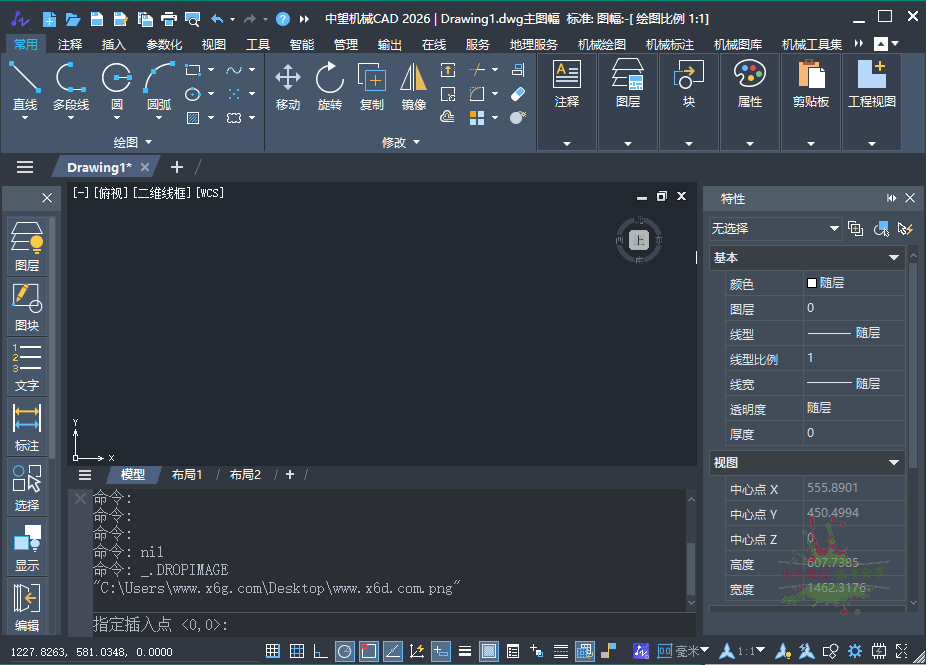Toggle grid display in the status bar
The height and width of the screenshot is (665, 926).
coord(297,650)
